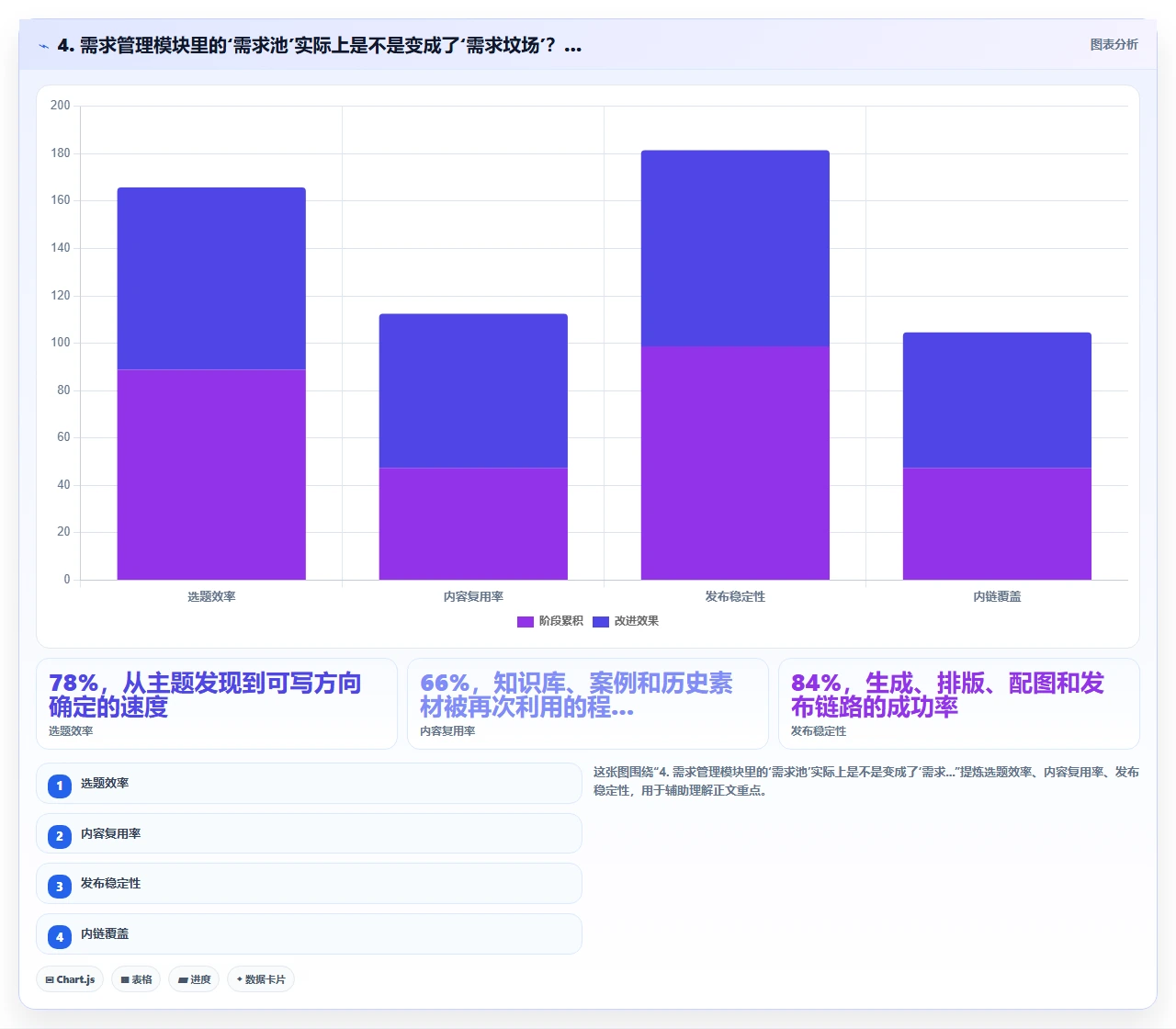Image resolution: width=1176 pixels, height=1029 pixels.
Task: Click the 选题效率 x-axis label
Action: coord(211,597)
